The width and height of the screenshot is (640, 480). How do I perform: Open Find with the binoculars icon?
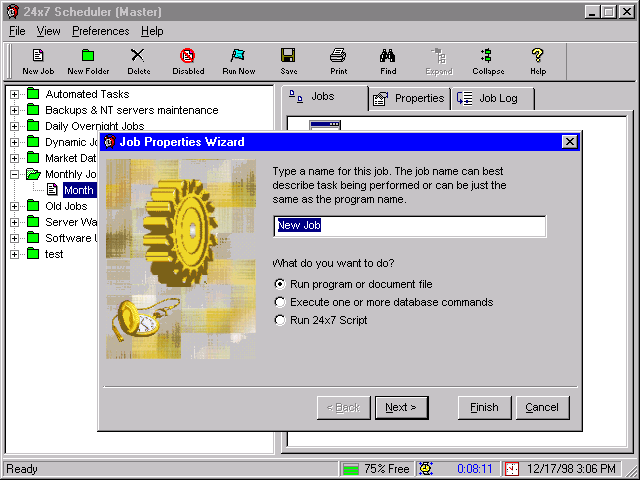[388, 56]
